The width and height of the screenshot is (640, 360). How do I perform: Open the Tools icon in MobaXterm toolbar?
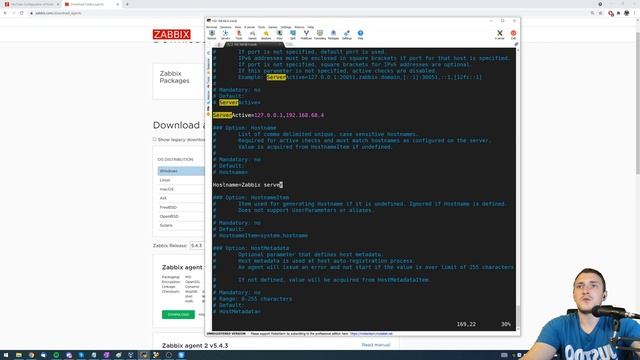tap(239, 35)
